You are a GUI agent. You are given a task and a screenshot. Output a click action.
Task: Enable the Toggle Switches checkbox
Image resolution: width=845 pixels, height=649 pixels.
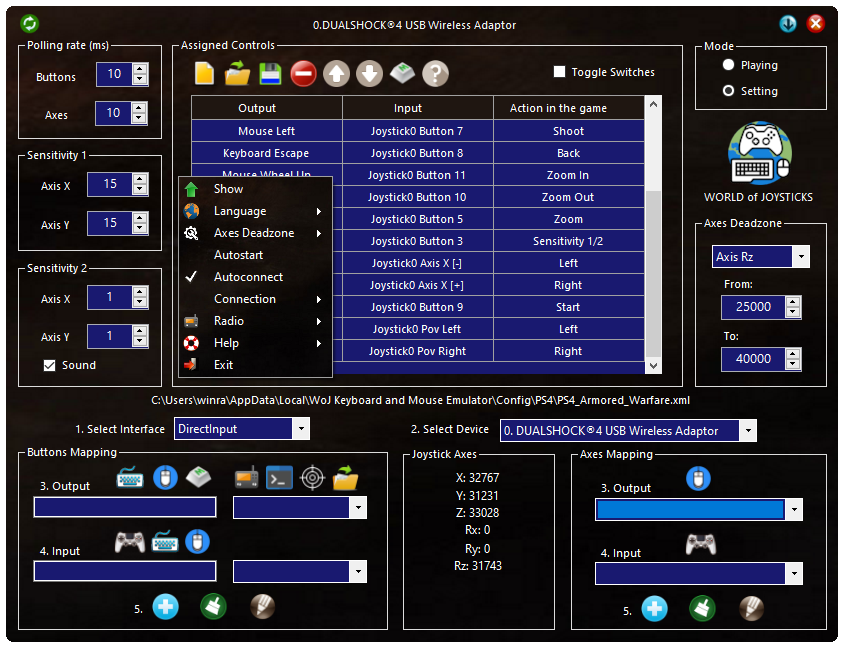pyautogui.click(x=560, y=72)
